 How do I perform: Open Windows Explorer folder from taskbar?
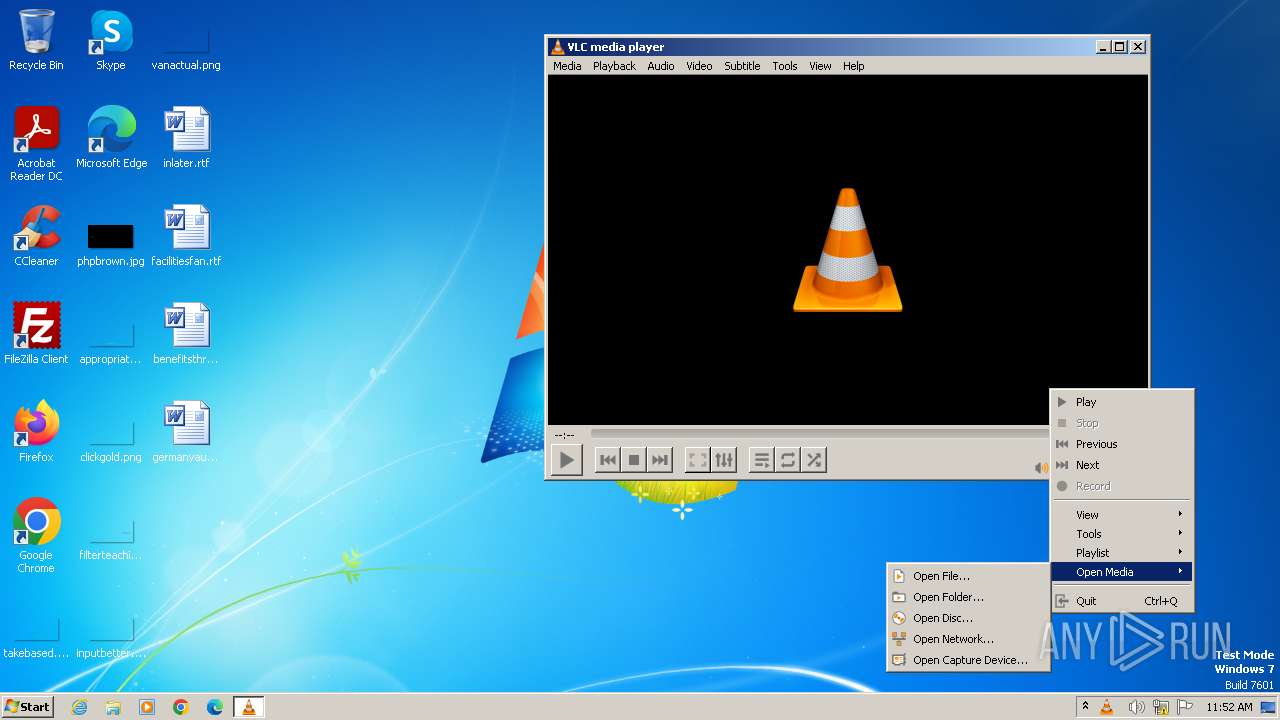point(113,707)
